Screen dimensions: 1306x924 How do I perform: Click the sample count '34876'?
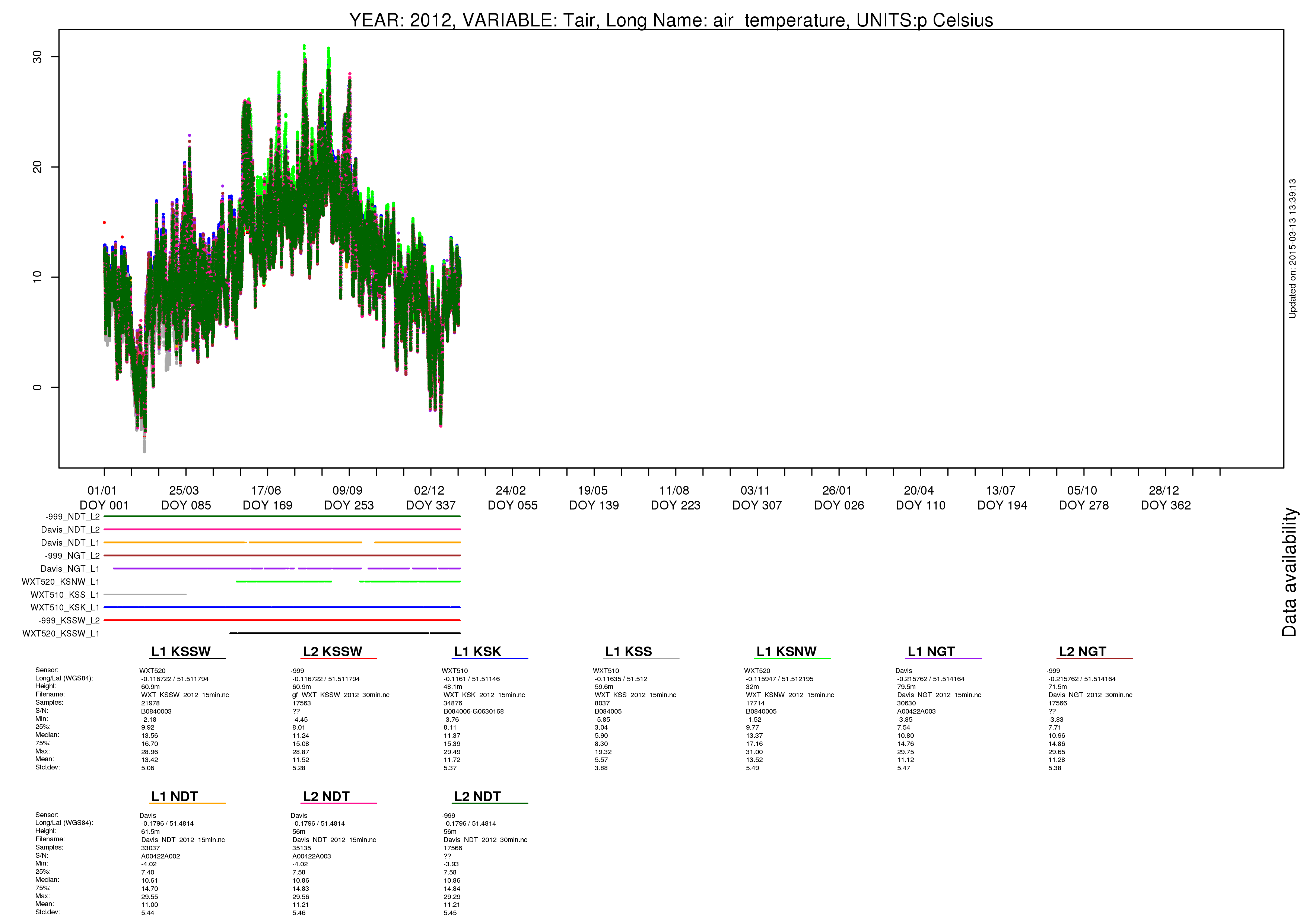point(453,703)
